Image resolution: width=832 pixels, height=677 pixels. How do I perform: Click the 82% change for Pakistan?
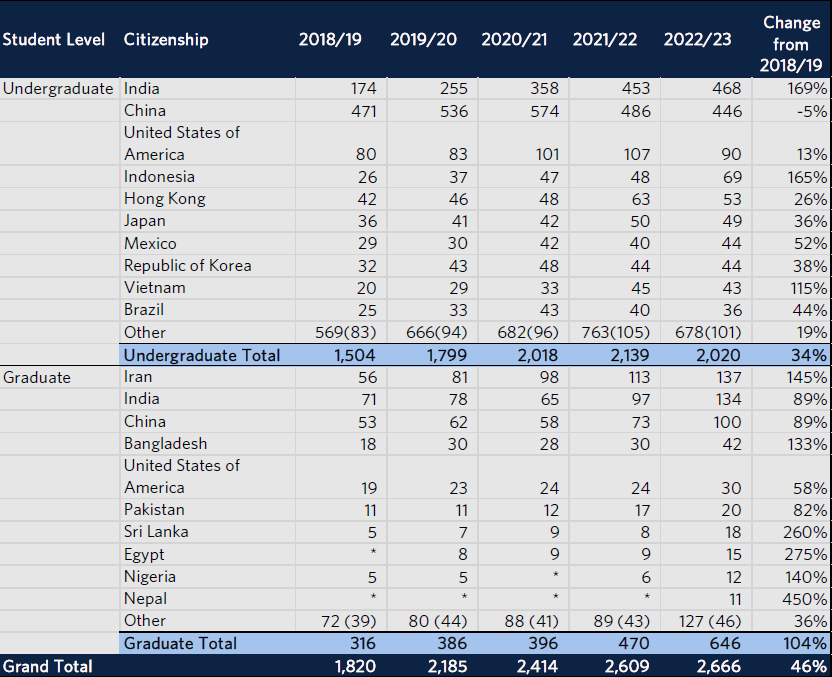point(810,510)
